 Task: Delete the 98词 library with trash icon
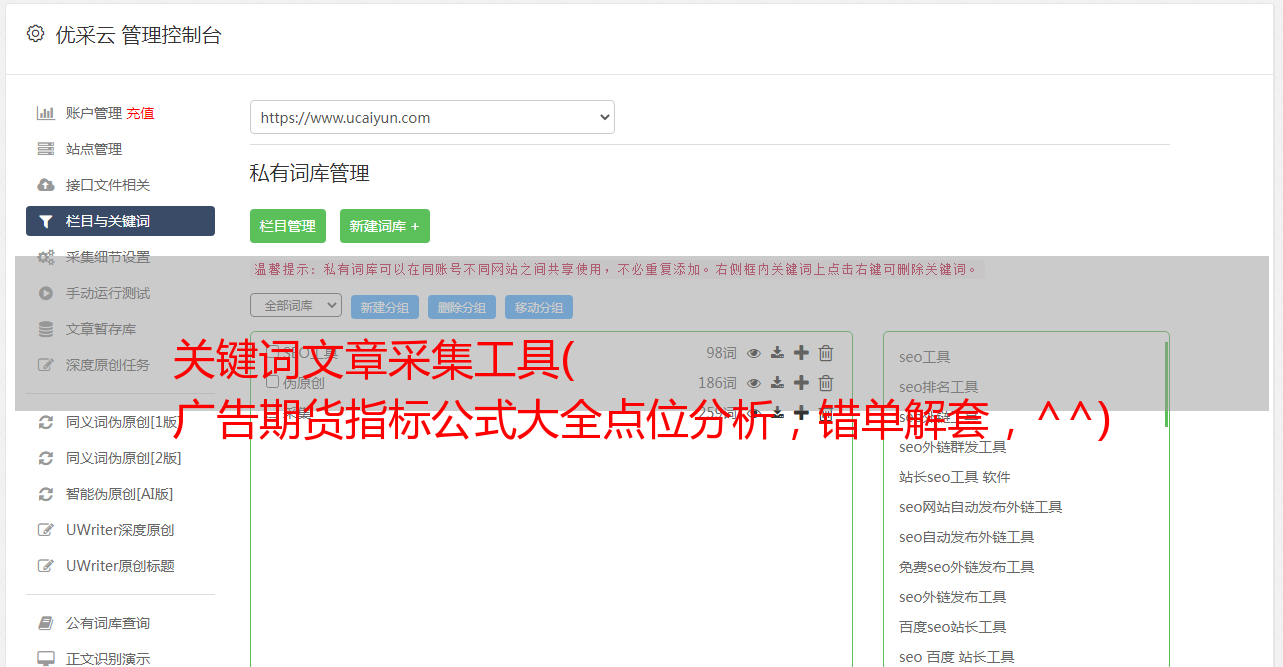pos(826,353)
